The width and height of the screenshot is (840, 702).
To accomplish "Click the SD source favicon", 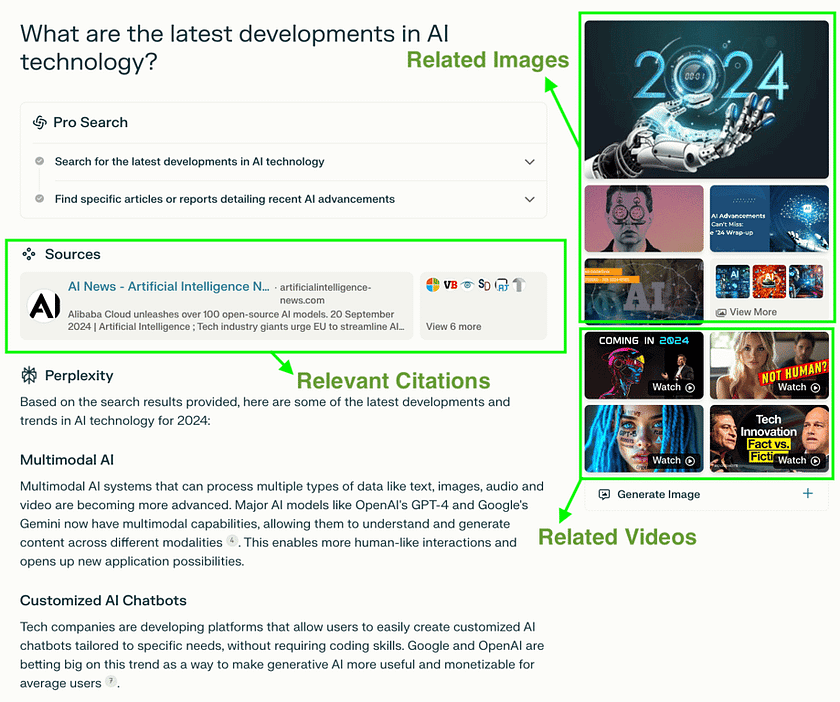I will [484, 285].
